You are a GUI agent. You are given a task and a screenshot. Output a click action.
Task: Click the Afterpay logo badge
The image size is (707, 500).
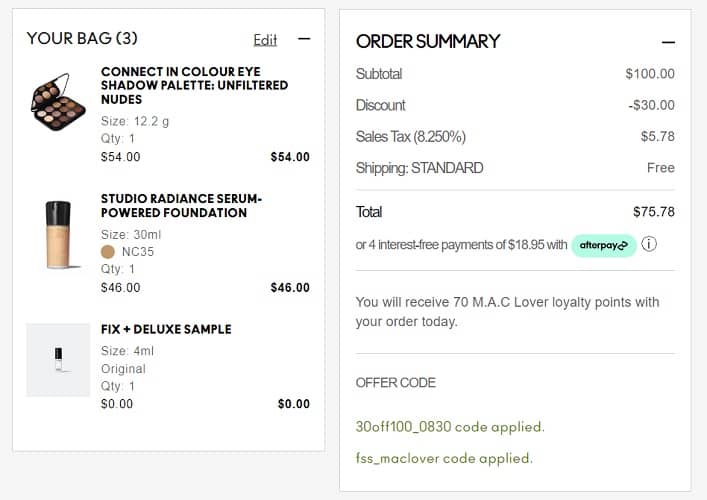[x=604, y=245]
